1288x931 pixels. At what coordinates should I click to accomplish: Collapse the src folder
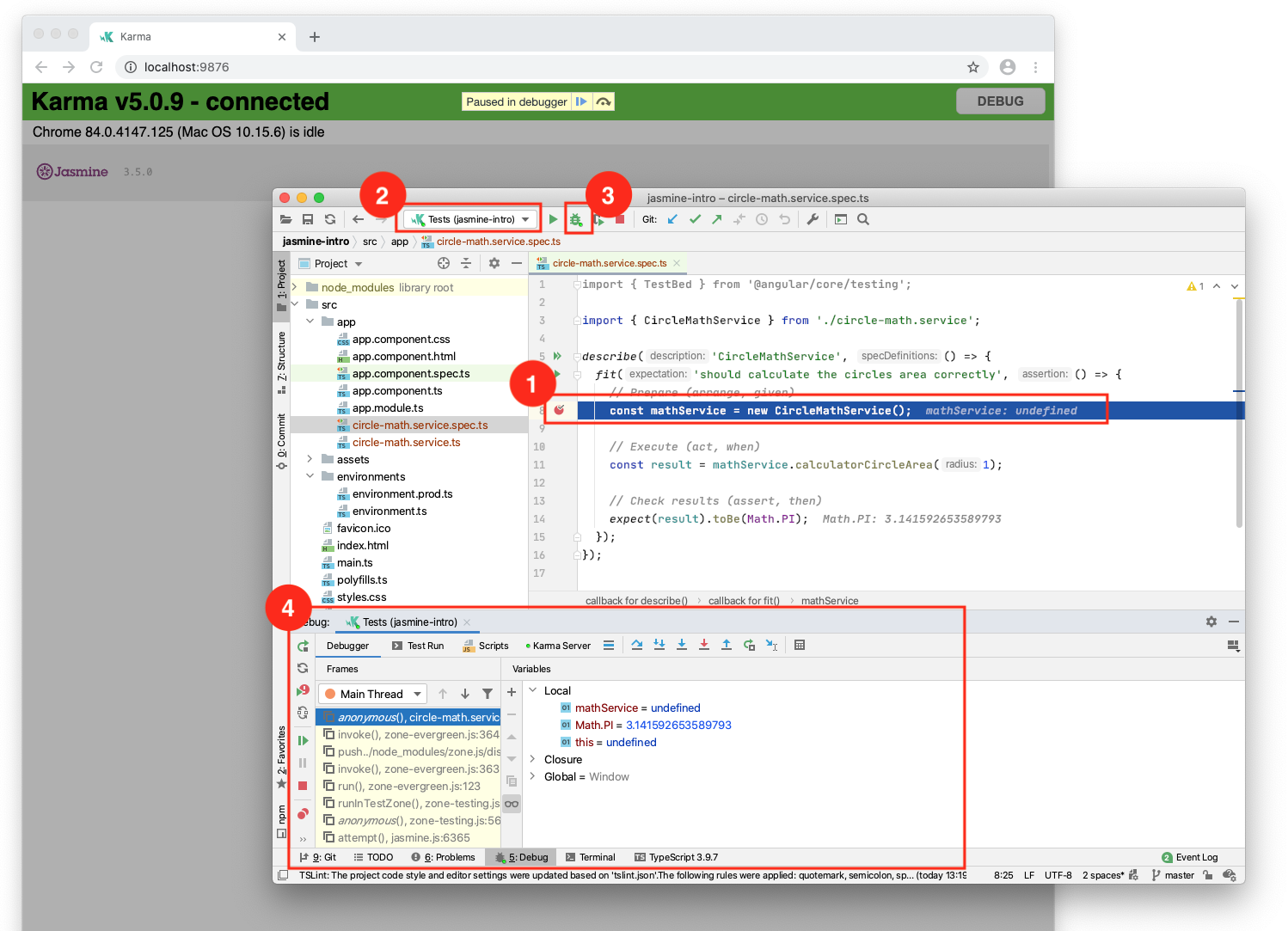click(x=295, y=304)
